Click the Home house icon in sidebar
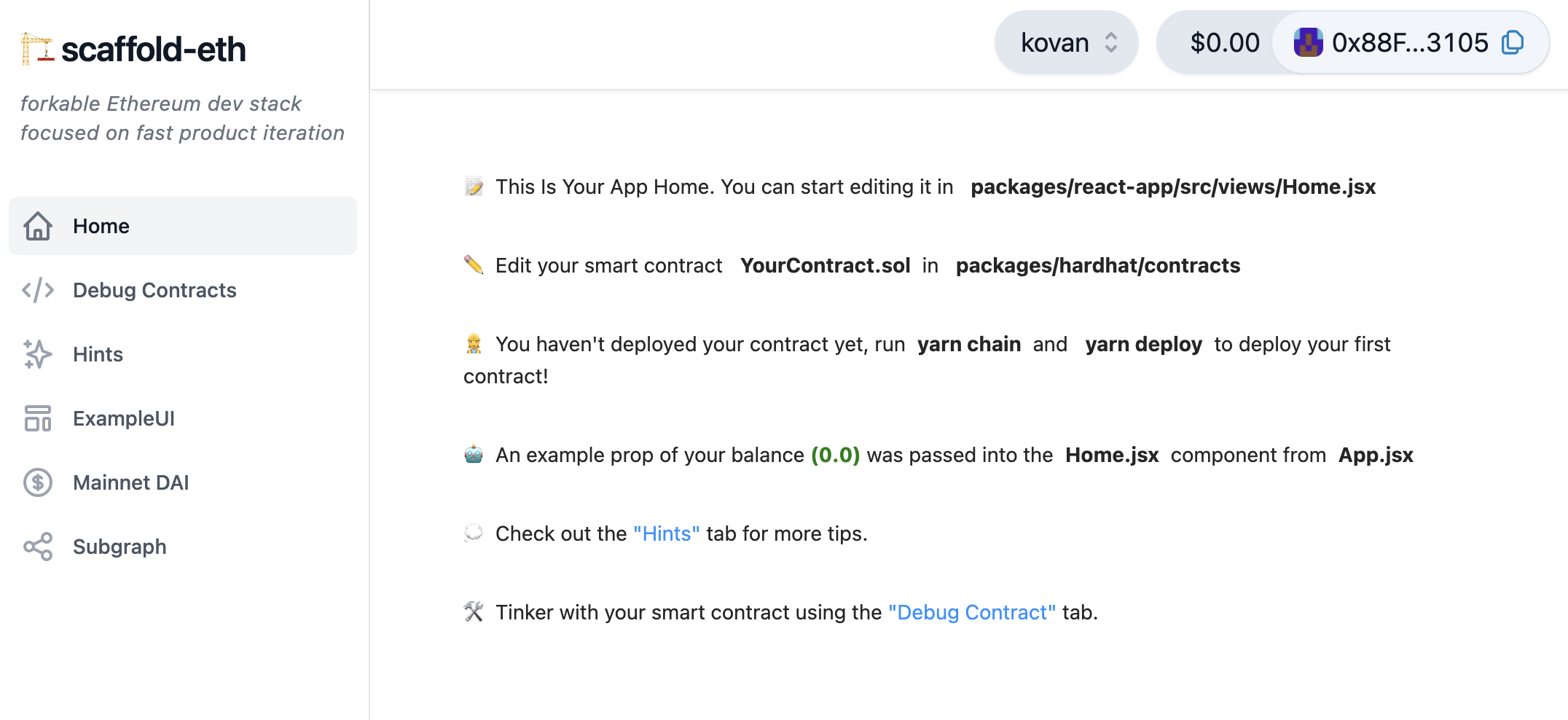This screenshot has height=720, width=1568. 38,226
